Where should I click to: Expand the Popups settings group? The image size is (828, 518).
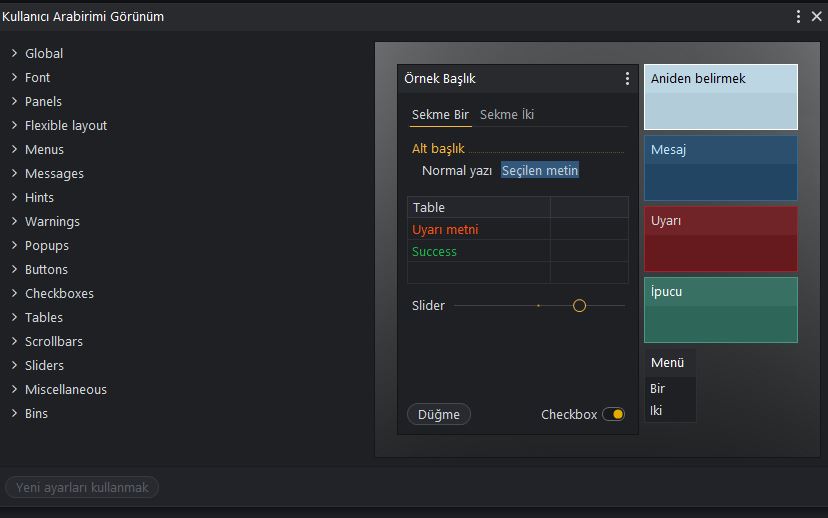pos(14,246)
